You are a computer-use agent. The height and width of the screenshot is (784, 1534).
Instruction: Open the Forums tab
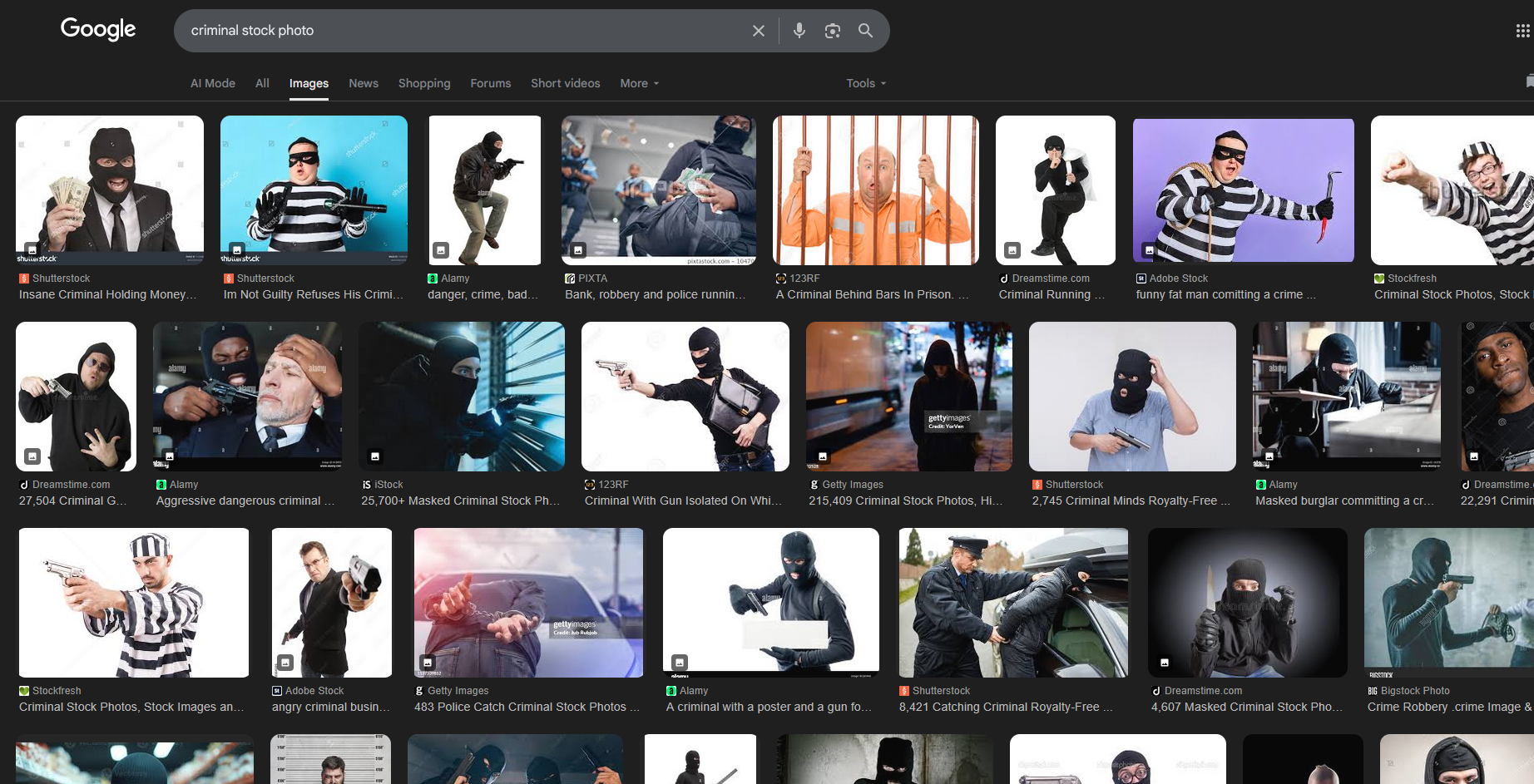(491, 83)
